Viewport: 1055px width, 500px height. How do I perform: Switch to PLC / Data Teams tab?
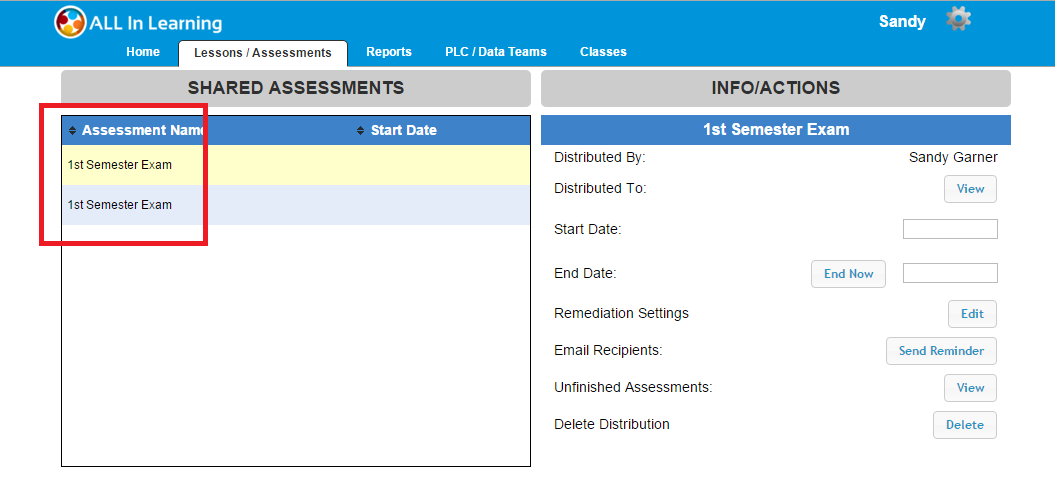tap(496, 52)
